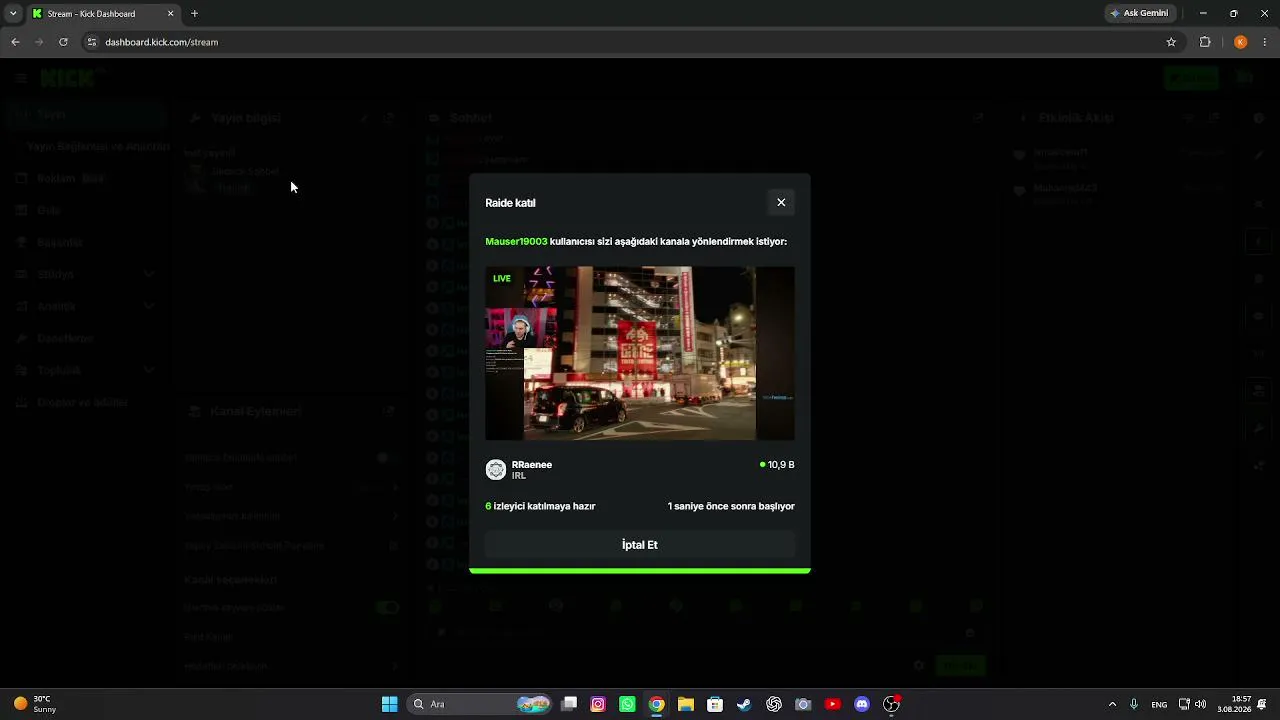Close the Stream - Kick Dashboard tab
The image size is (1280, 720).
[x=170, y=14]
